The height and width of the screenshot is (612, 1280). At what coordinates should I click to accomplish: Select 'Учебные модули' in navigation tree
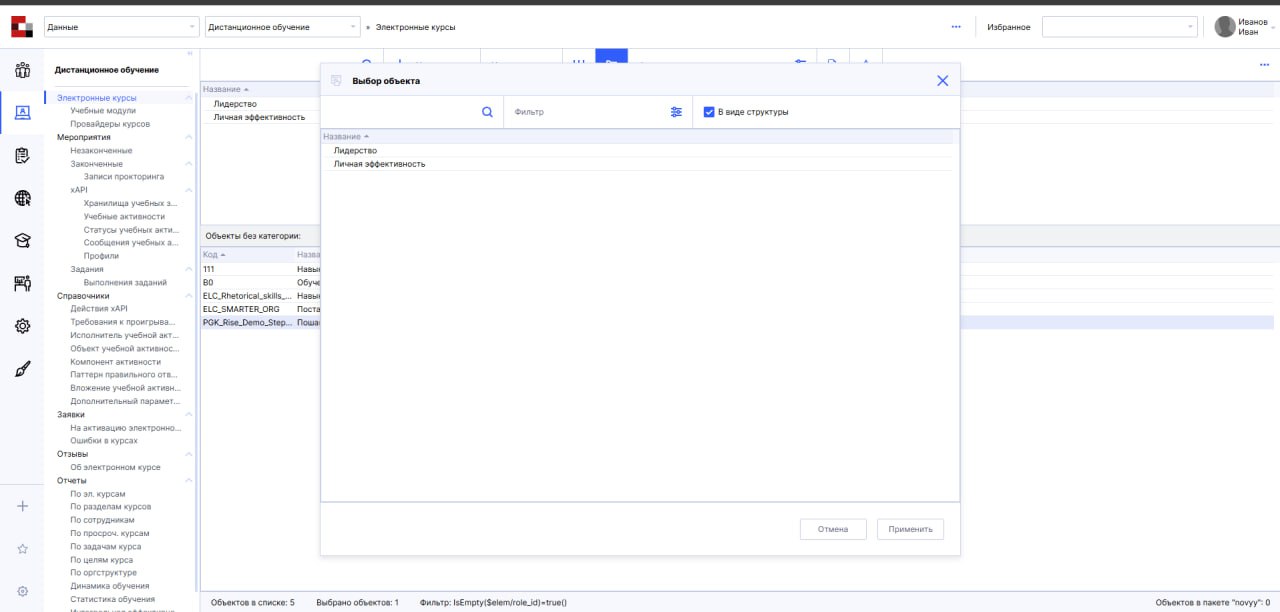point(110,111)
